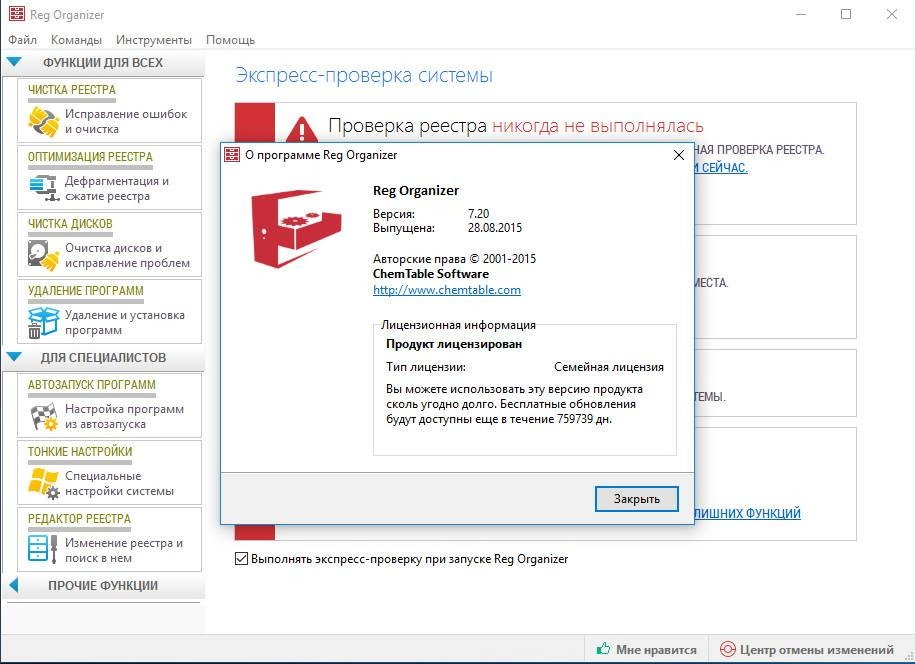Click Очистка дисков и исправление проблем
This screenshot has height=664, width=915.
(x=127, y=256)
